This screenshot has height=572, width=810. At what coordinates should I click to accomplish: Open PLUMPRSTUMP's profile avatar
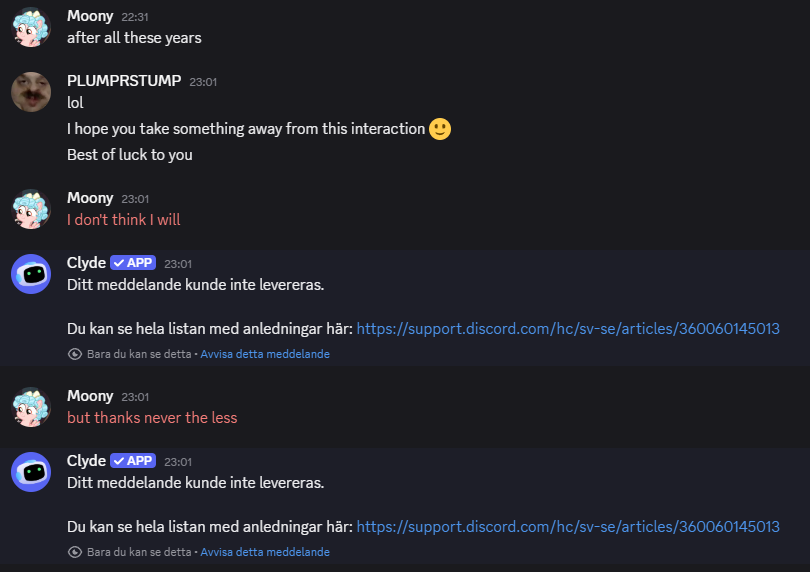click(31, 92)
